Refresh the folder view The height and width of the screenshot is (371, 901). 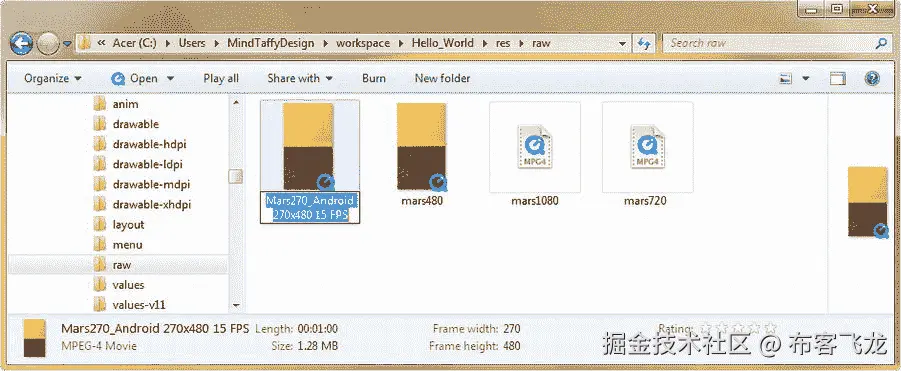tap(644, 44)
